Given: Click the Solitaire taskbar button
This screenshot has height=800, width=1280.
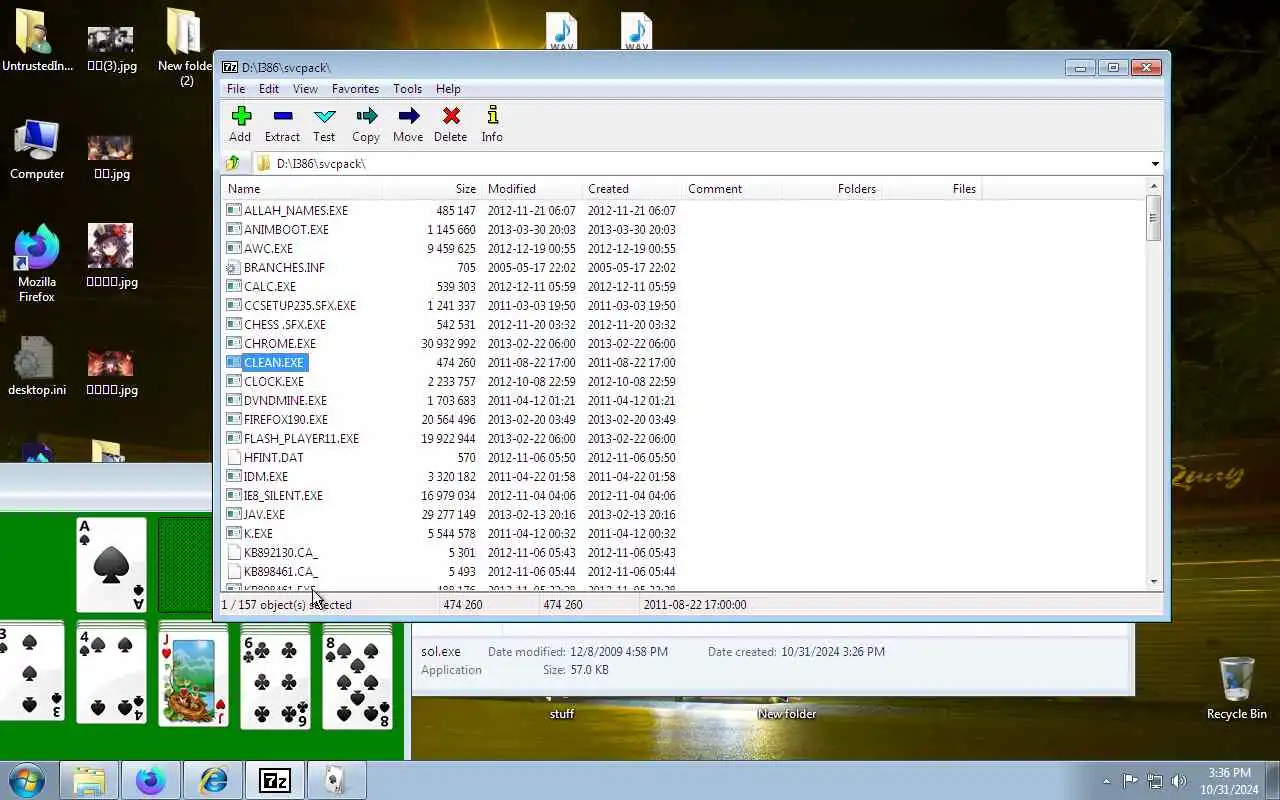Looking at the screenshot, I should point(336,780).
